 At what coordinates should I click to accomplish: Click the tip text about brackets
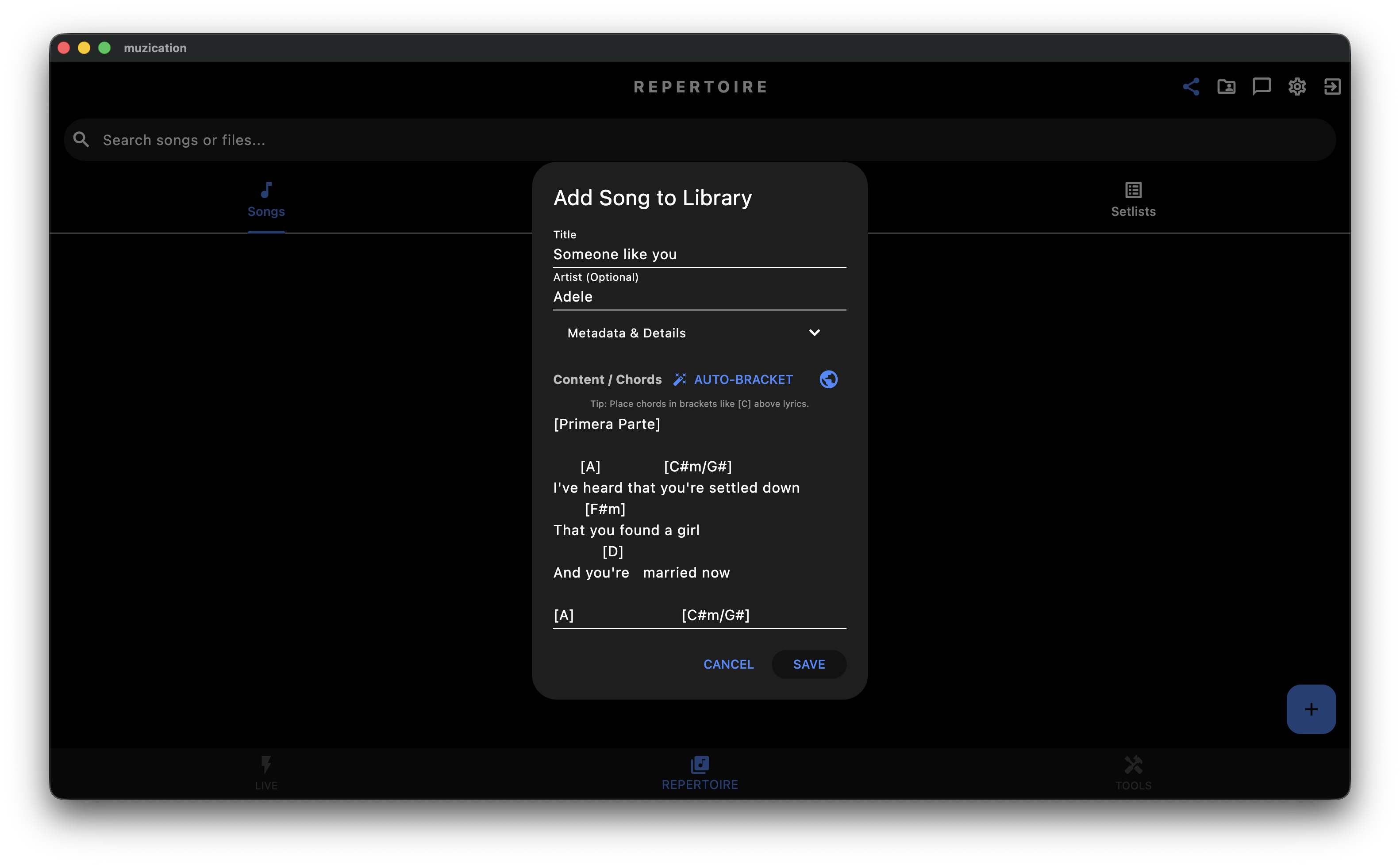click(700, 404)
